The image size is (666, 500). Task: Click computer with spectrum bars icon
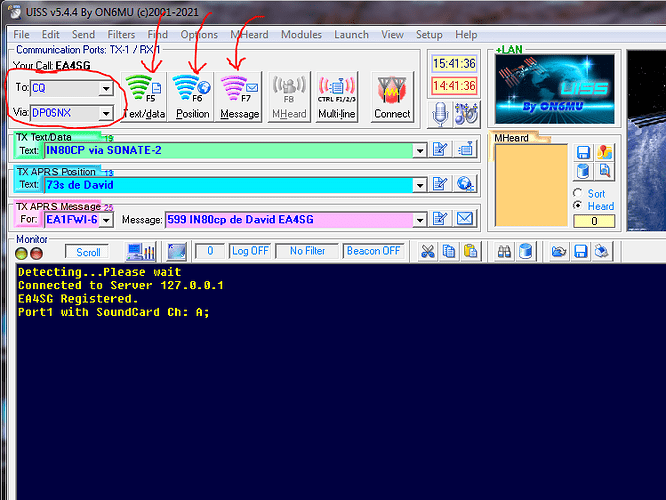(141, 251)
